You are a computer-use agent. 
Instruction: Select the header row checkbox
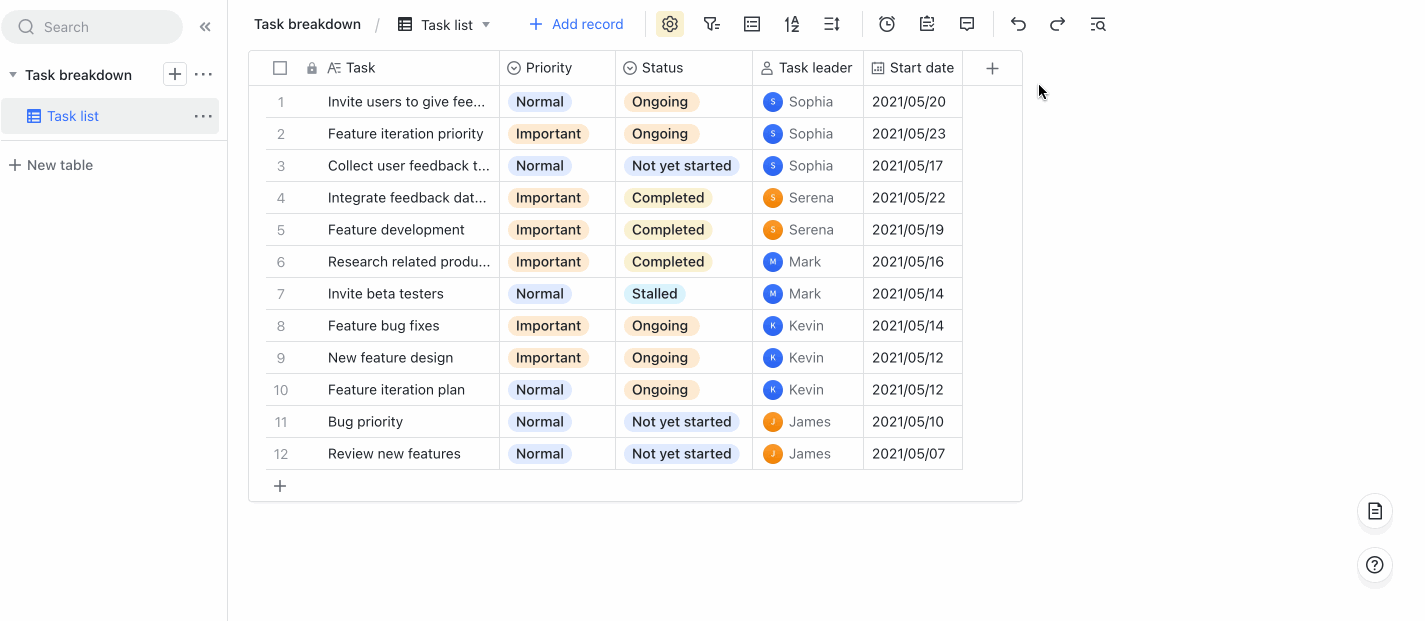[x=281, y=67]
